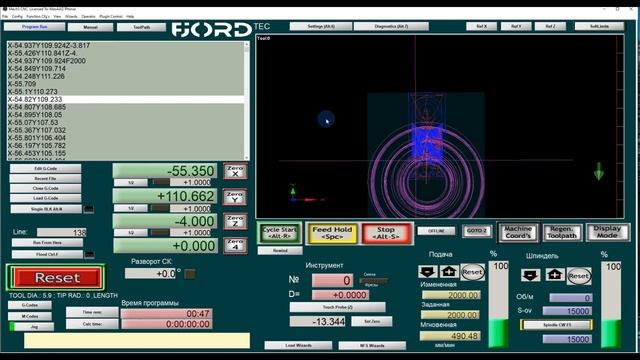640x360 pixels.
Task: Toggle the OFFLINE mode button
Action: coord(436,231)
